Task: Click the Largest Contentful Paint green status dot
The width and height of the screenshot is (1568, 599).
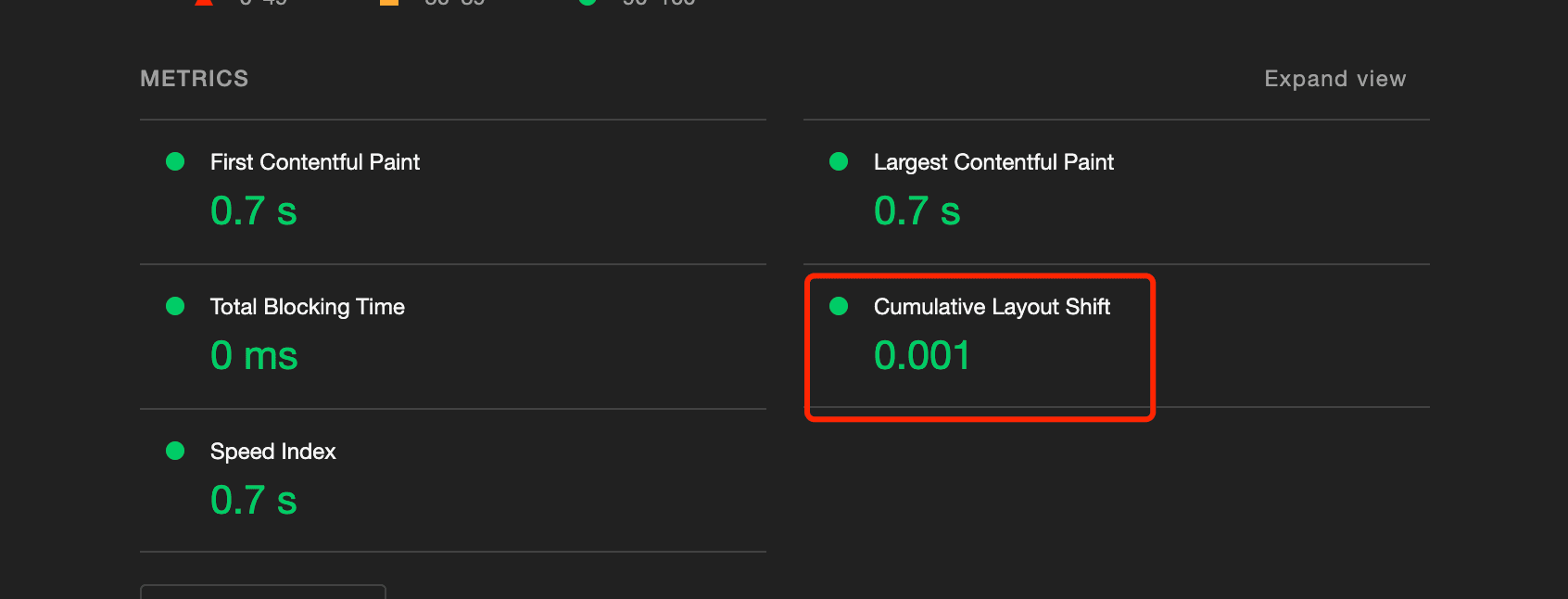Action: (x=839, y=161)
